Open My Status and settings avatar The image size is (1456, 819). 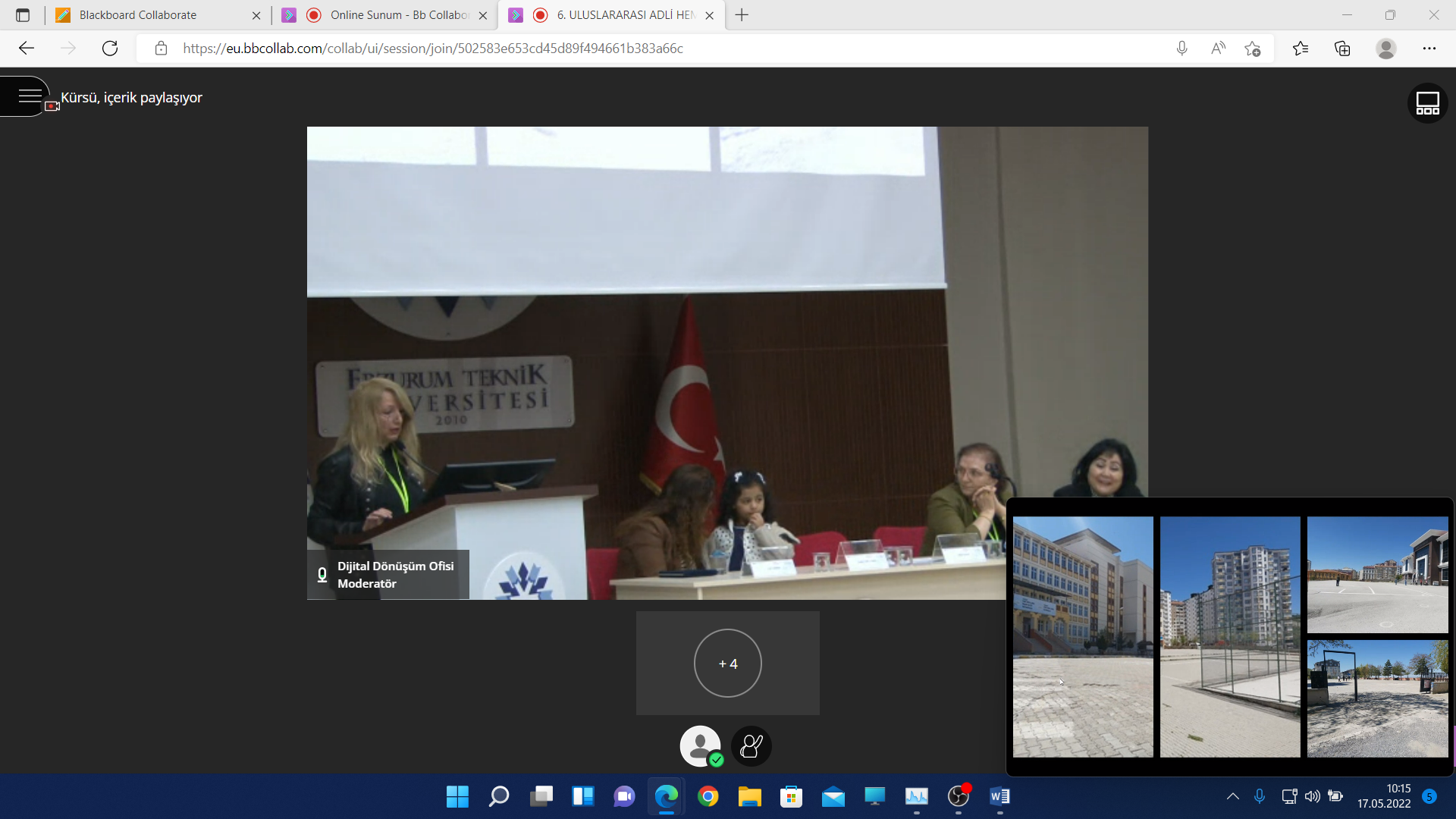coord(700,746)
